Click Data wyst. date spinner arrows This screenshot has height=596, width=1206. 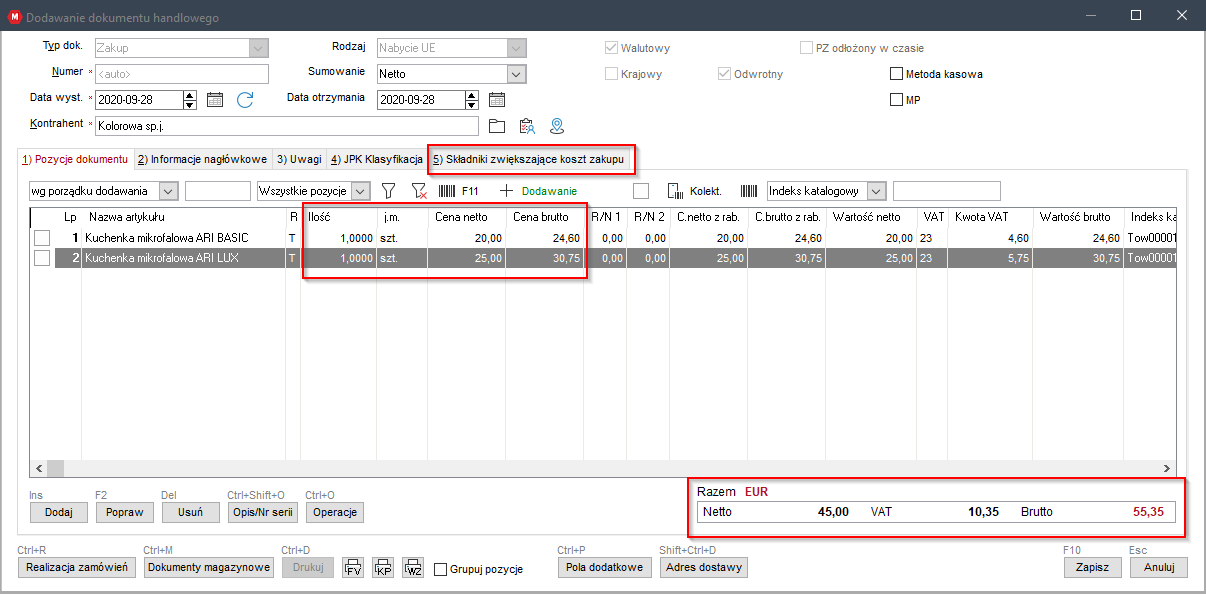coord(190,100)
